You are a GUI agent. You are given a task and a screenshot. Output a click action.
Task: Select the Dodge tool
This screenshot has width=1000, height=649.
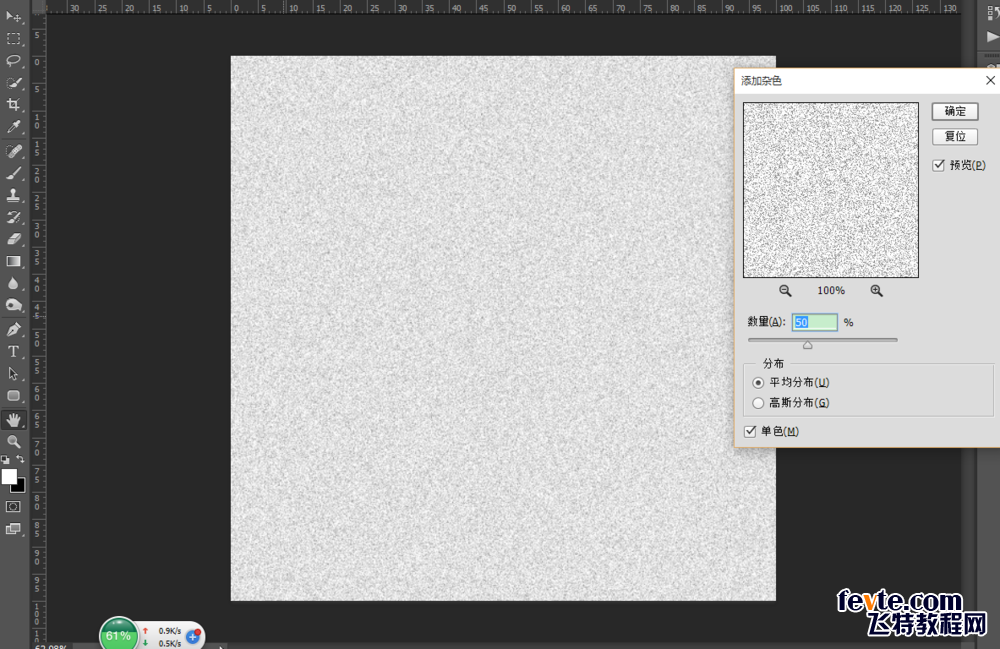pos(13,305)
